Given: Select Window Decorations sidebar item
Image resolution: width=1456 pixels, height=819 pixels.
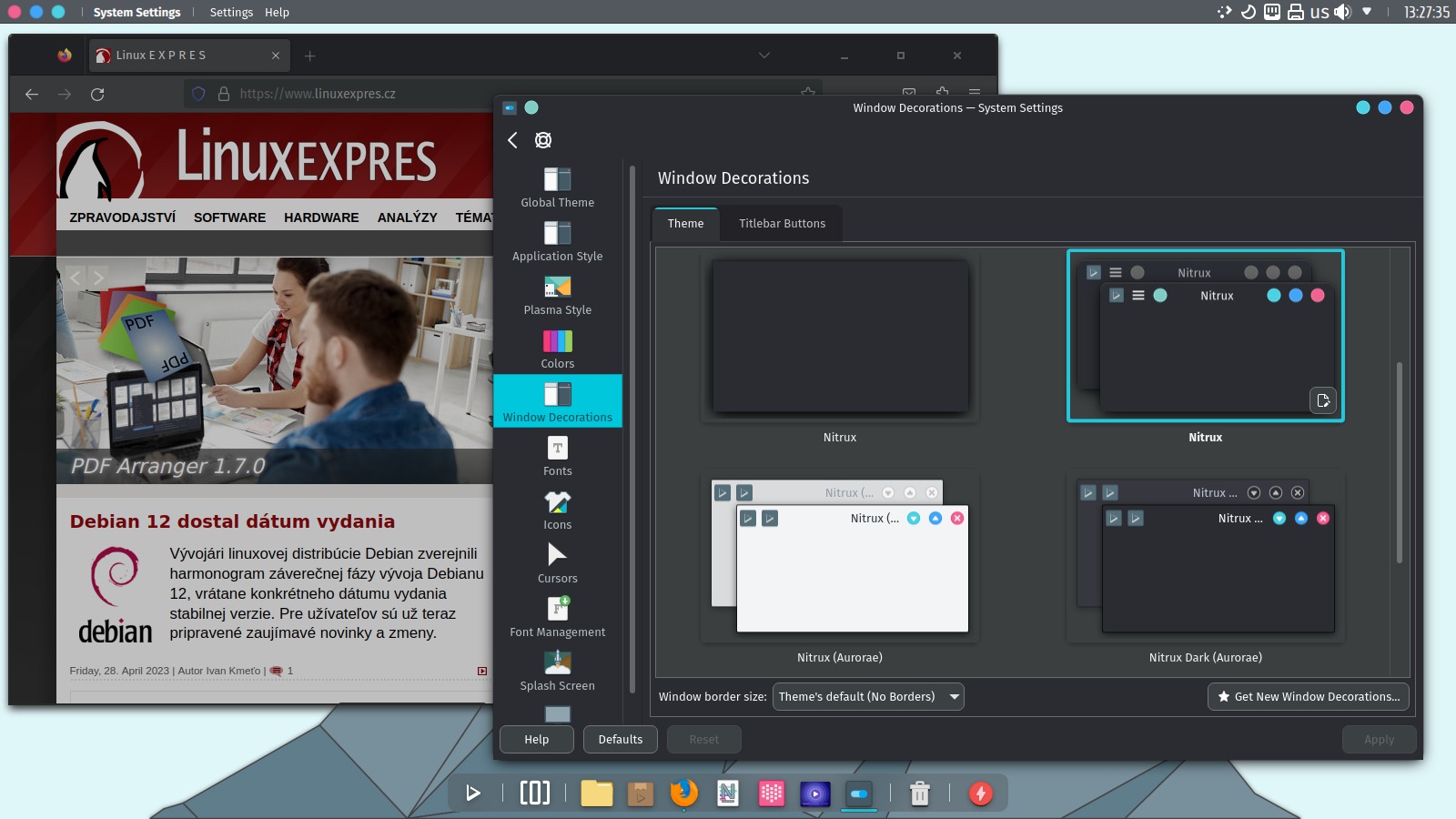Looking at the screenshot, I should pyautogui.click(x=558, y=401).
